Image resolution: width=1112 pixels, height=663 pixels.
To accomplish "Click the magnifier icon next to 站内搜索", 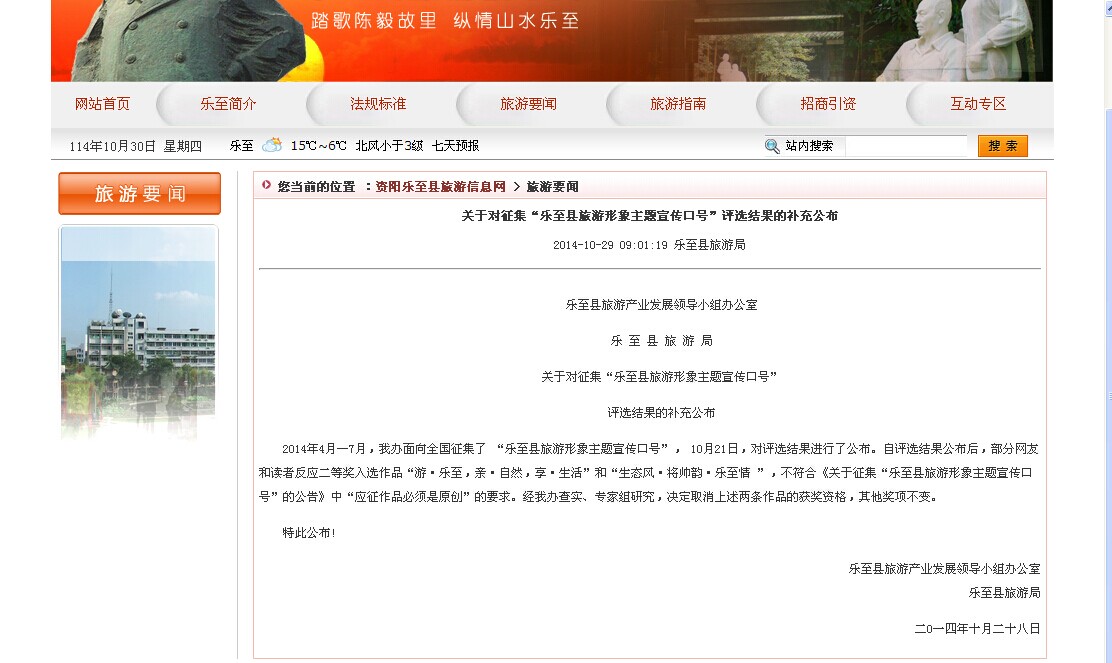I will tap(772, 146).
